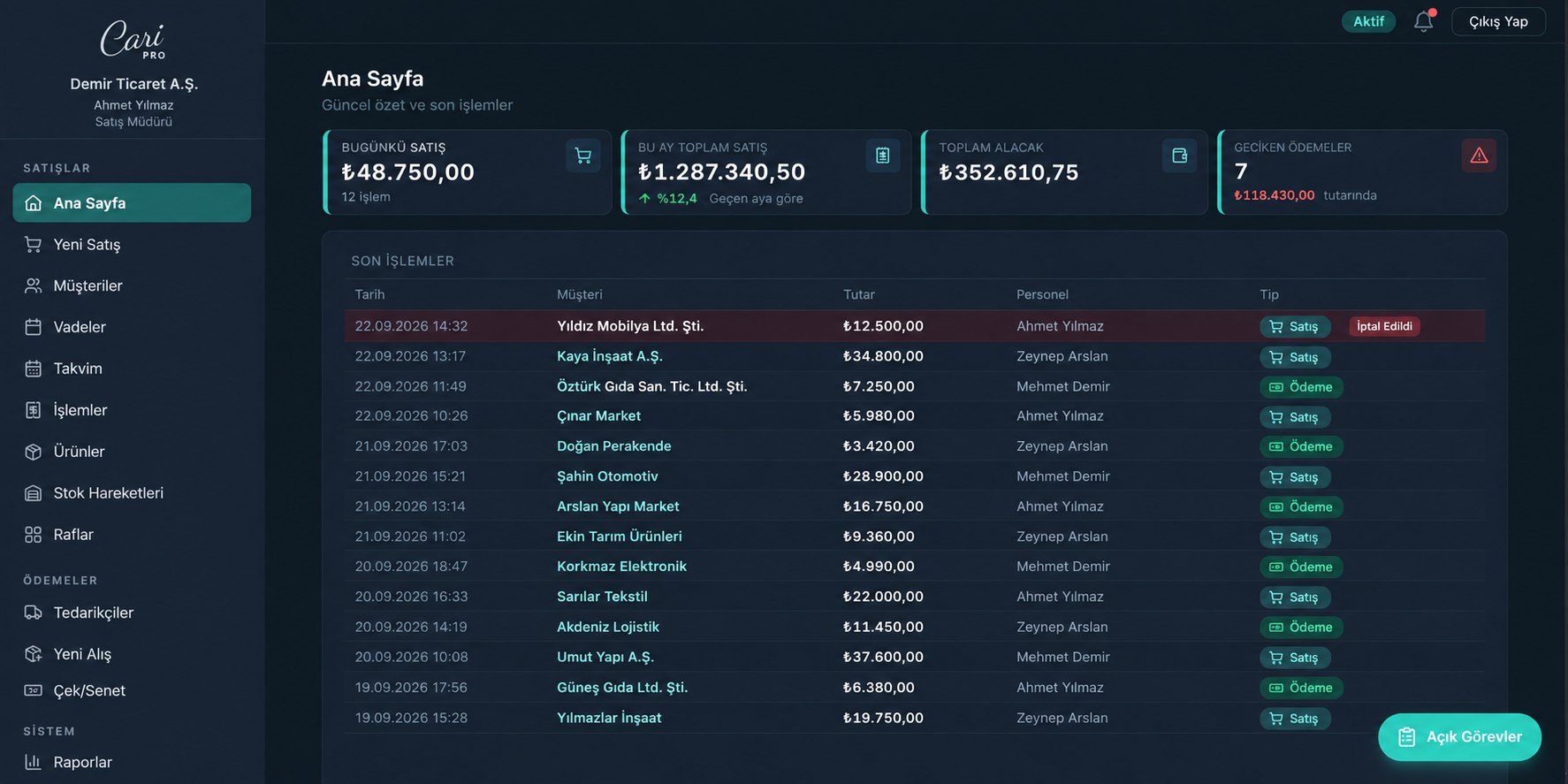The image size is (1568, 784).
Task: Click the %12,4 growth indicator
Action: pyautogui.click(x=668, y=198)
